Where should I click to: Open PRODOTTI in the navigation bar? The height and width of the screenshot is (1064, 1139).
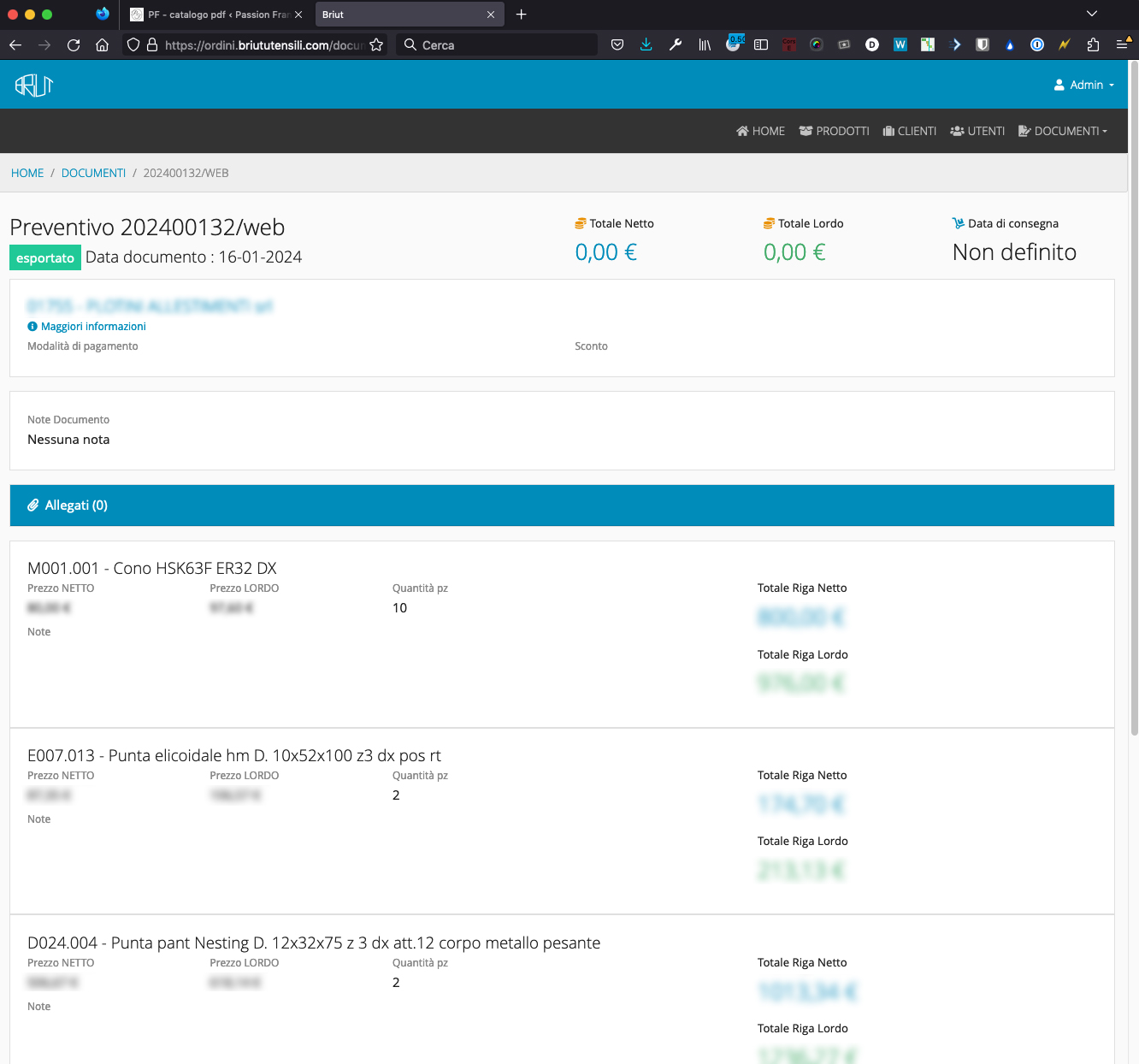[834, 131]
